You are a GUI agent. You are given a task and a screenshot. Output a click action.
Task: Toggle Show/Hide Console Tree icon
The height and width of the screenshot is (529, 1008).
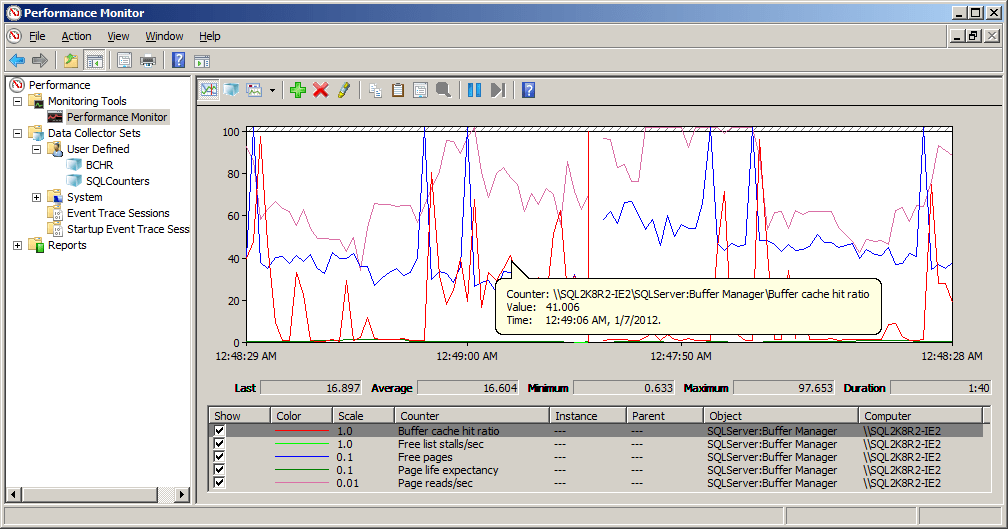(94, 61)
